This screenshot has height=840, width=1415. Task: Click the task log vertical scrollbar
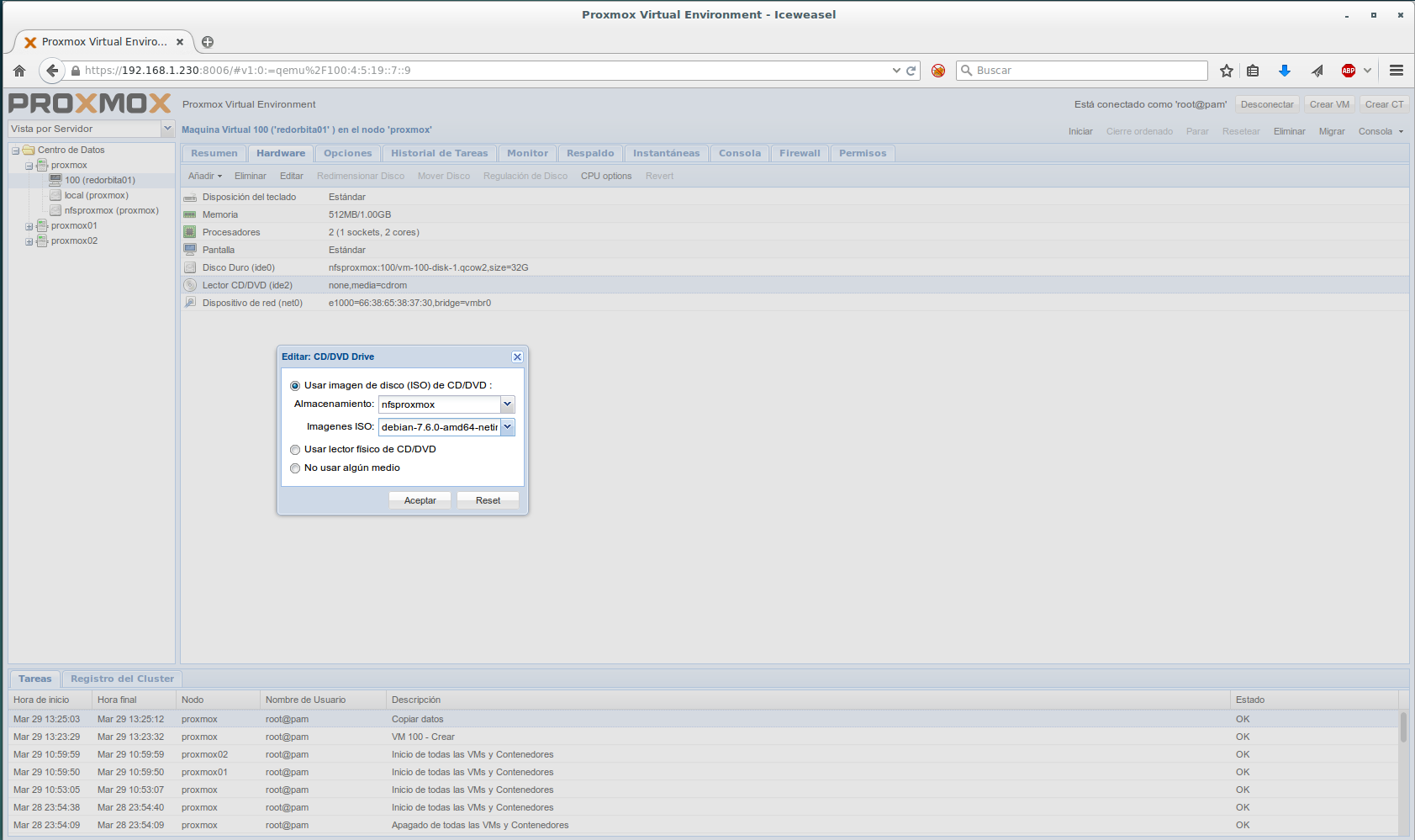tap(1402, 728)
